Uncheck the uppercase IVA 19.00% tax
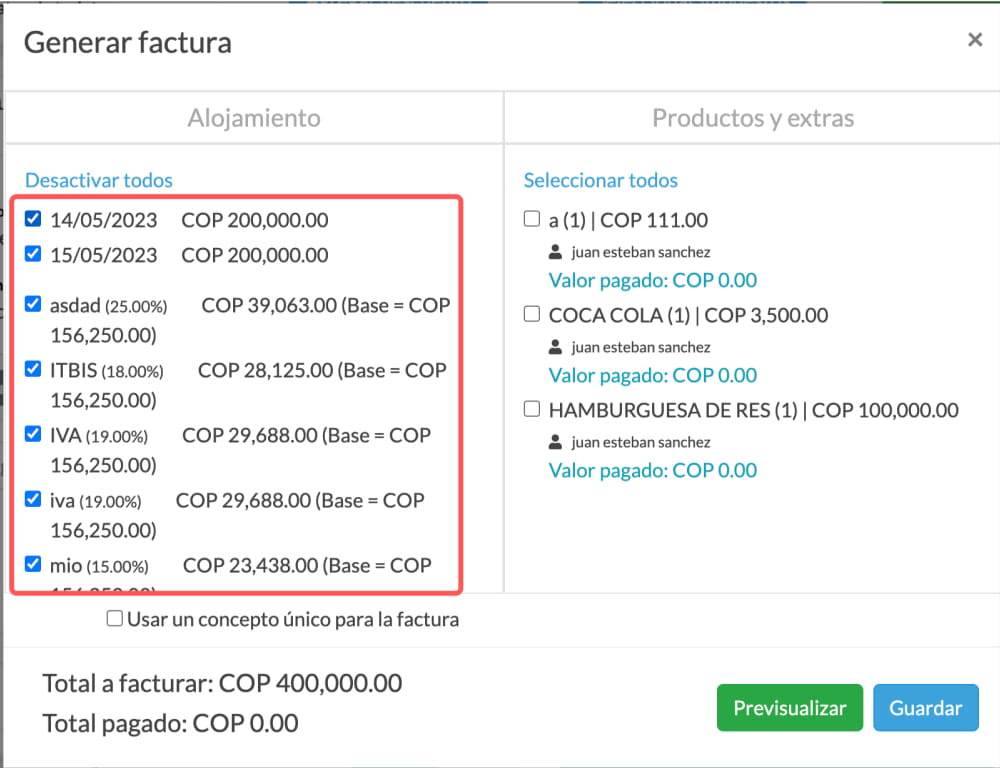This screenshot has width=1000, height=768. coord(33,434)
